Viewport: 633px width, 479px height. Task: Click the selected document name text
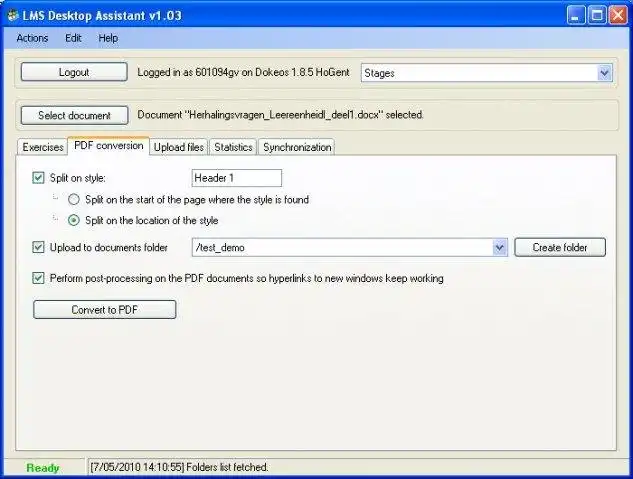[281, 115]
